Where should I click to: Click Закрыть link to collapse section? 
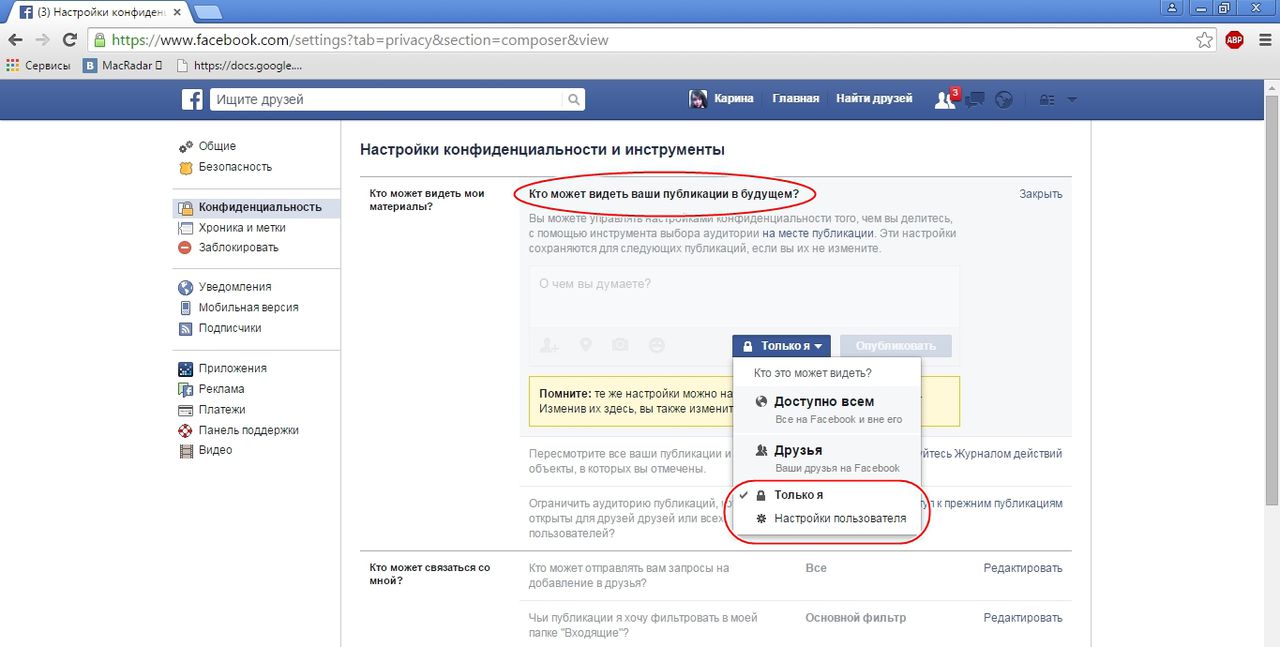click(x=1040, y=194)
